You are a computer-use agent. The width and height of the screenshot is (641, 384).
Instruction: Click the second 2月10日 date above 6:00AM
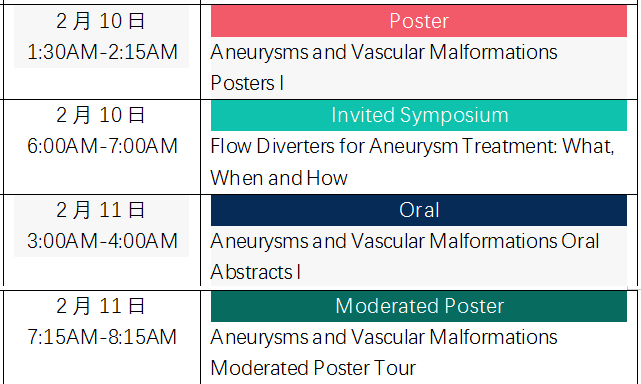[101, 115]
